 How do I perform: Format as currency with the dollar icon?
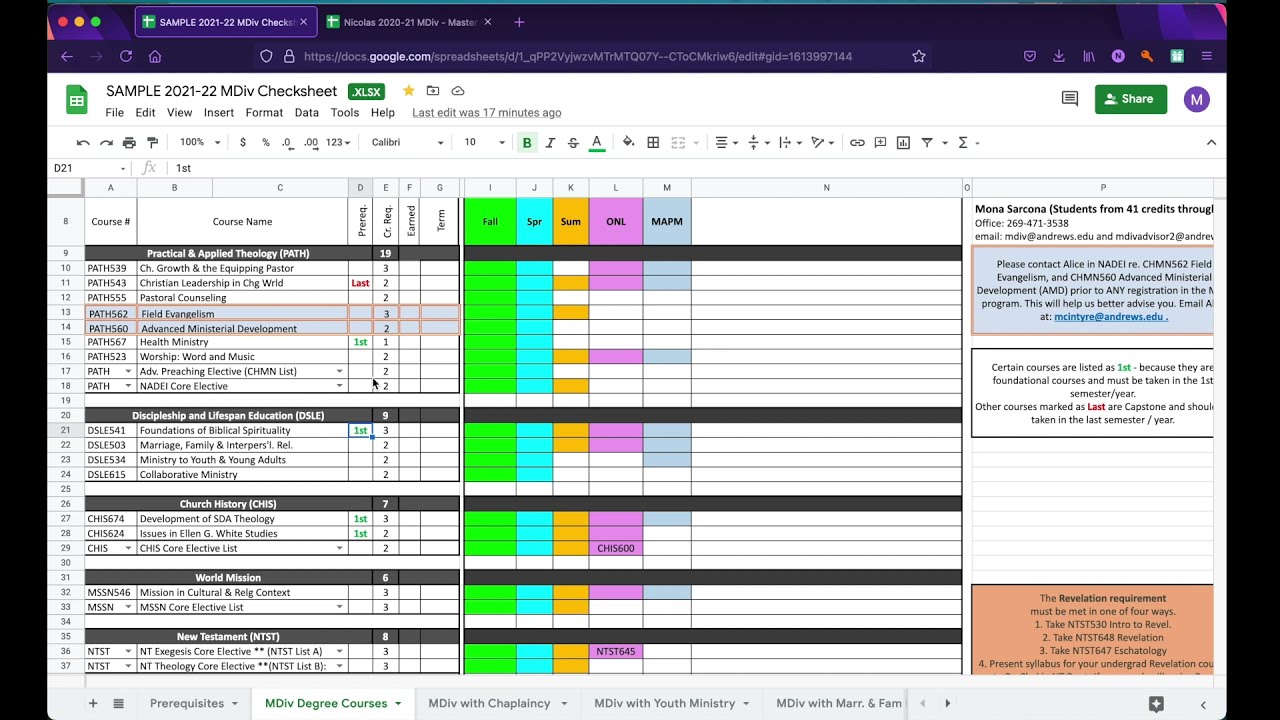(242, 143)
